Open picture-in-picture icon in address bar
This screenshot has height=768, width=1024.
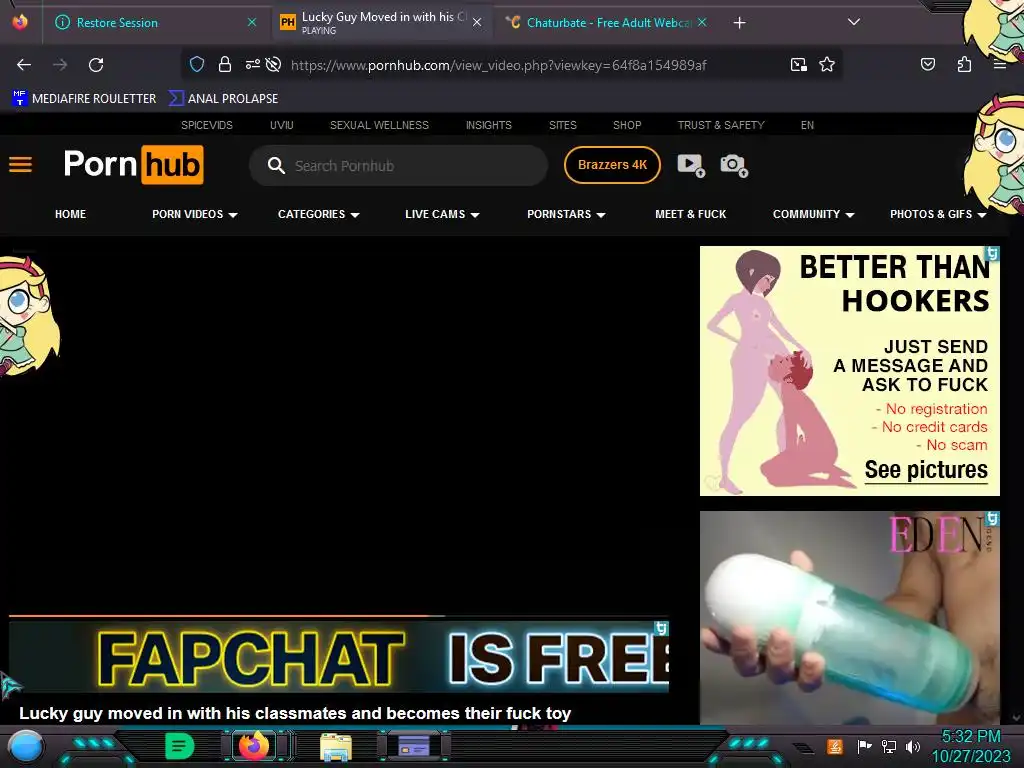799,64
